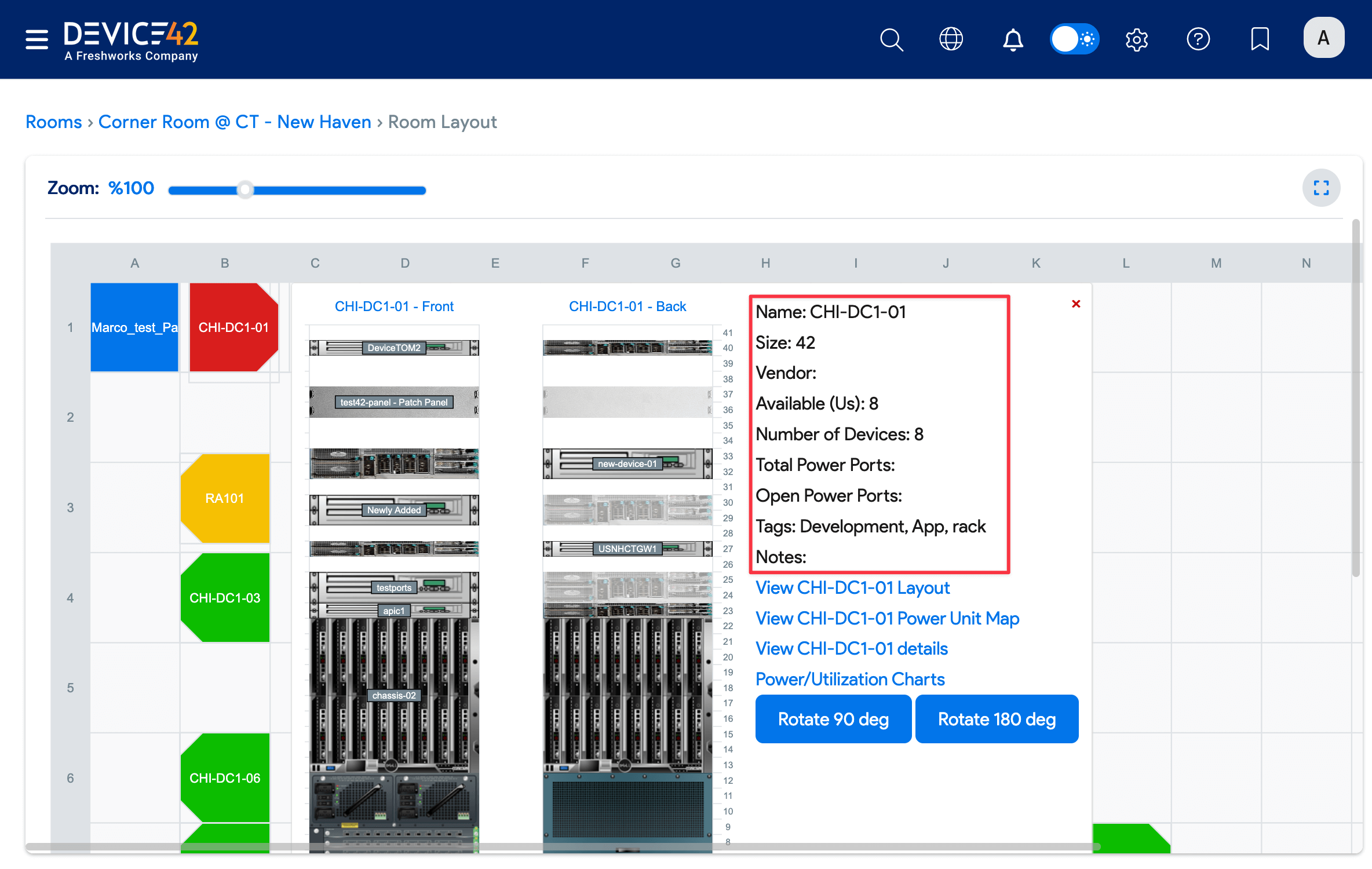Viewport: 1372px width, 869px height.
Task: Open notifications bell icon
Action: [x=1013, y=39]
